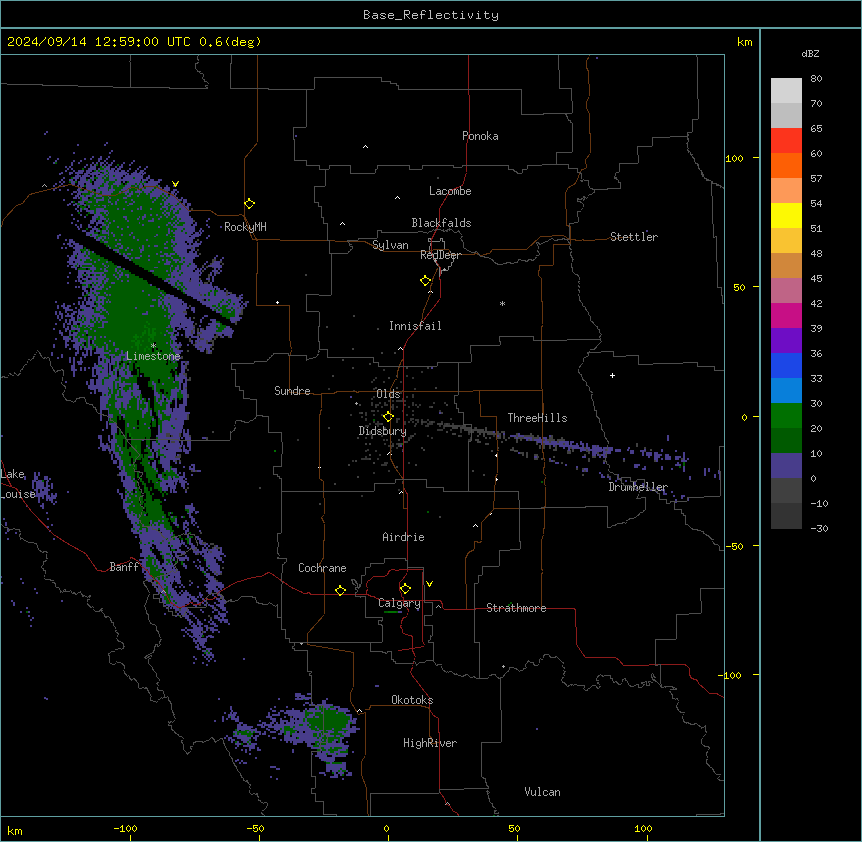
Task: Click the Lake Louise label at left edge
Action: tap(18, 484)
